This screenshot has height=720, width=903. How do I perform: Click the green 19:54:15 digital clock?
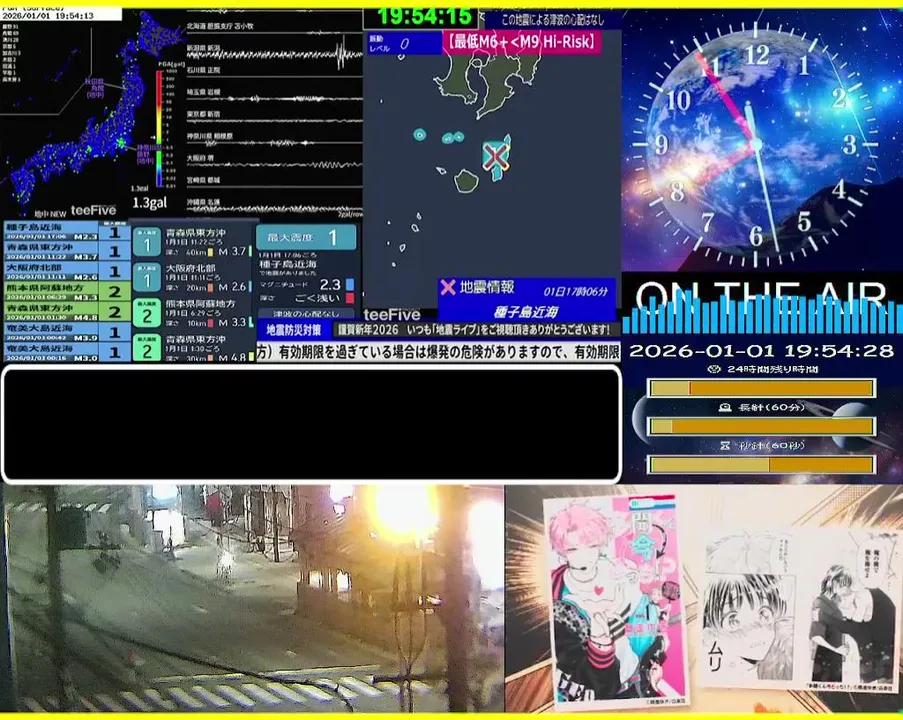coord(425,17)
